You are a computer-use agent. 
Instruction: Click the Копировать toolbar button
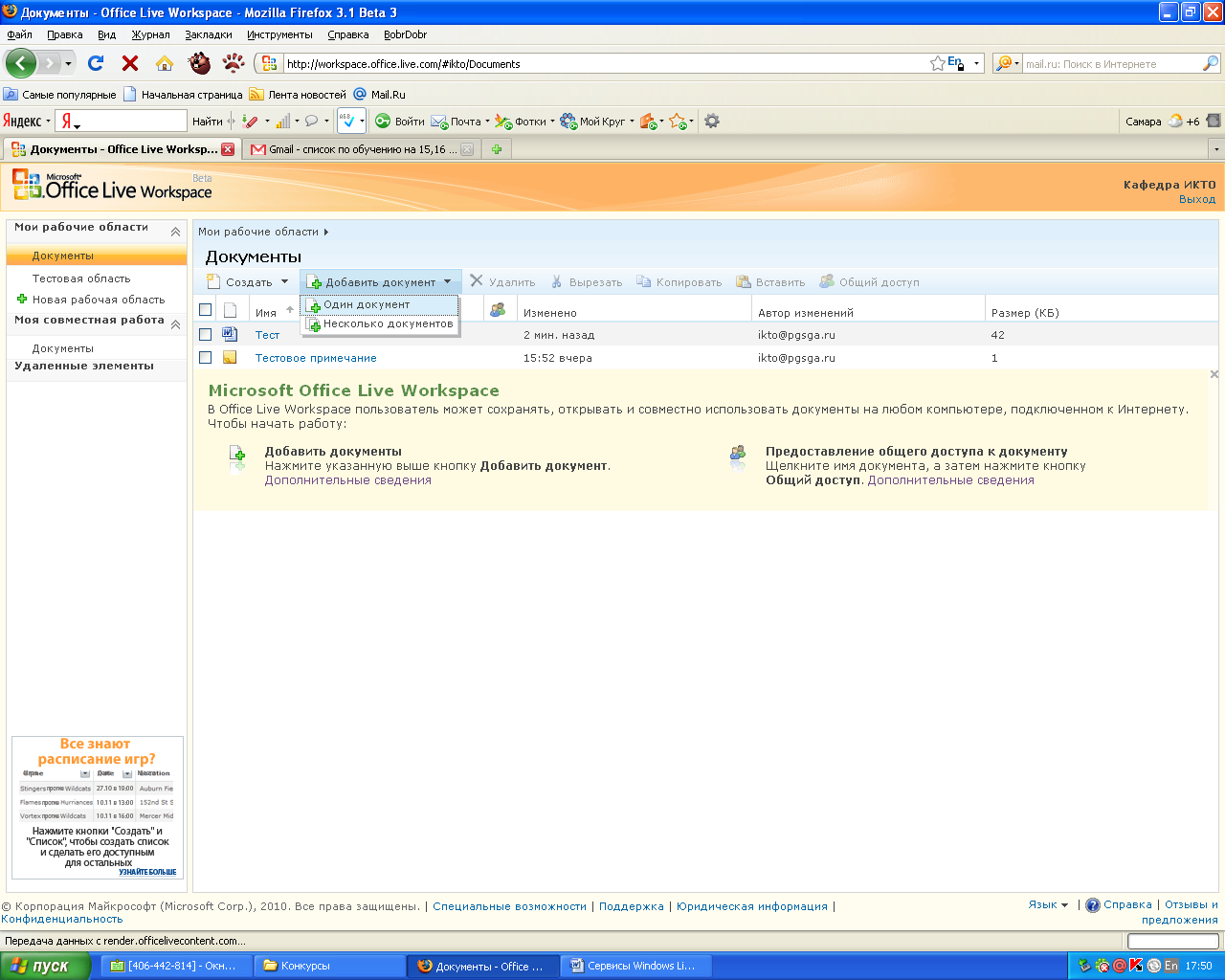(x=679, y=282)
